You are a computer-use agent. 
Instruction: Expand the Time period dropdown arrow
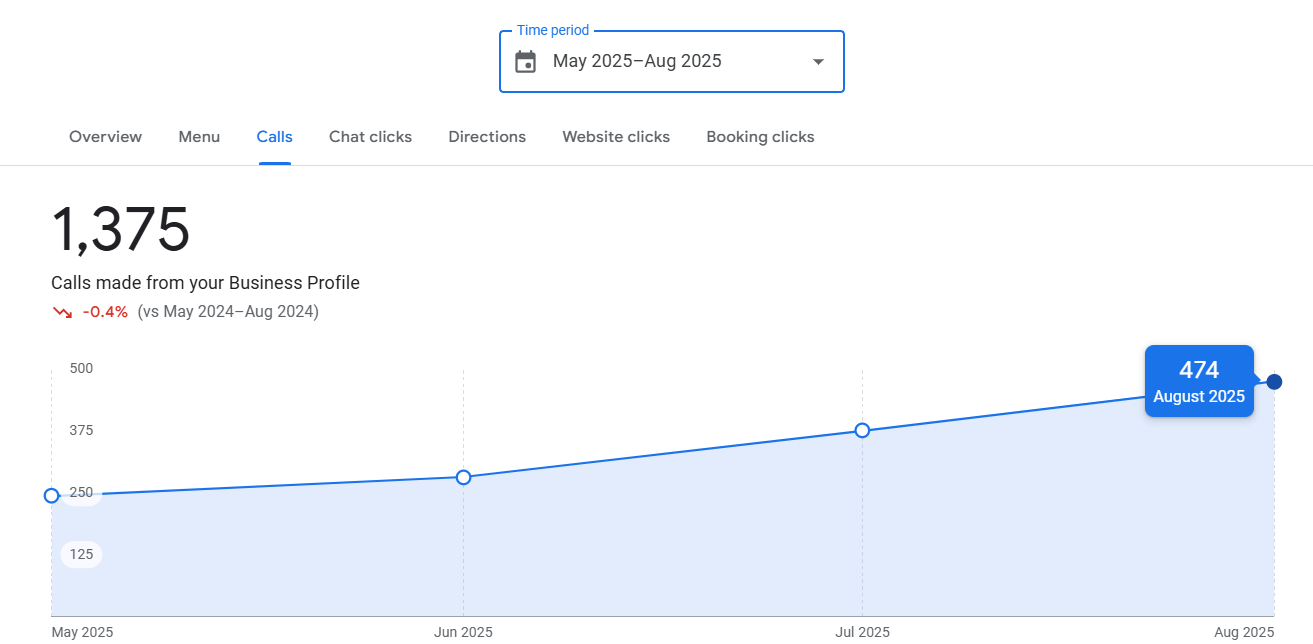pyautogui.click(x=818, y=62)
